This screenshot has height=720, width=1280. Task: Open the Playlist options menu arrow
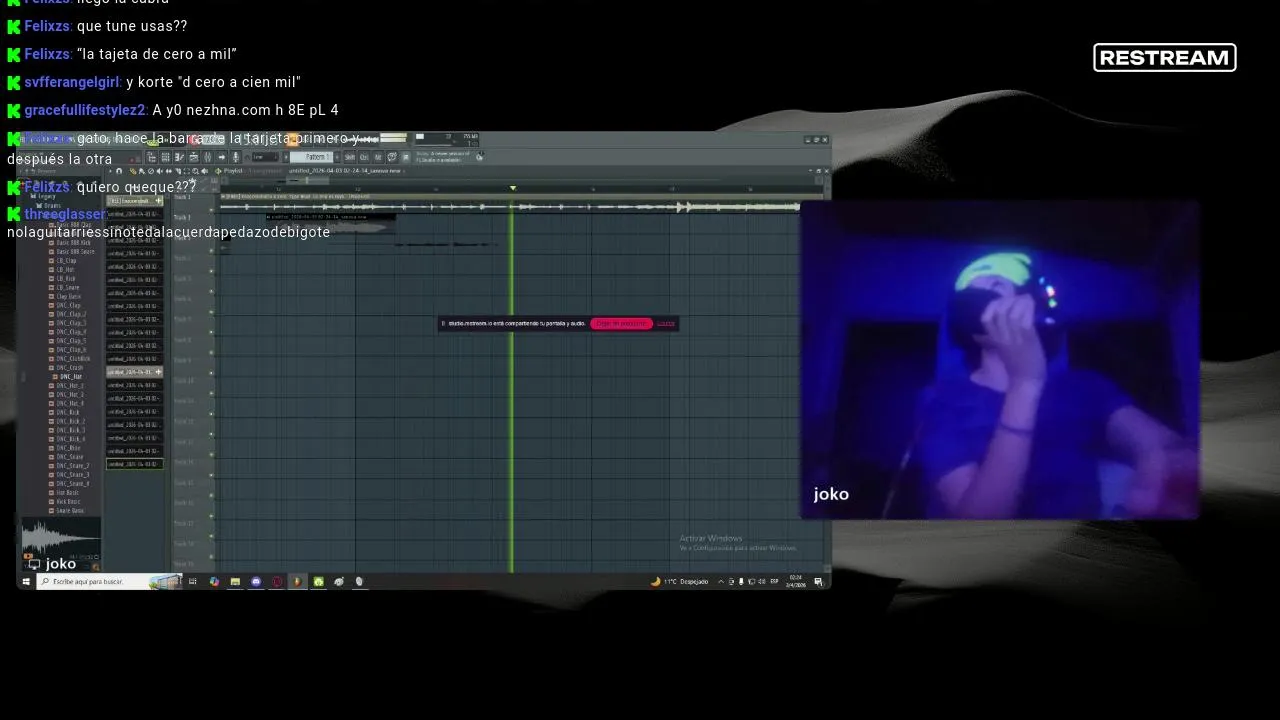point(109,171)
